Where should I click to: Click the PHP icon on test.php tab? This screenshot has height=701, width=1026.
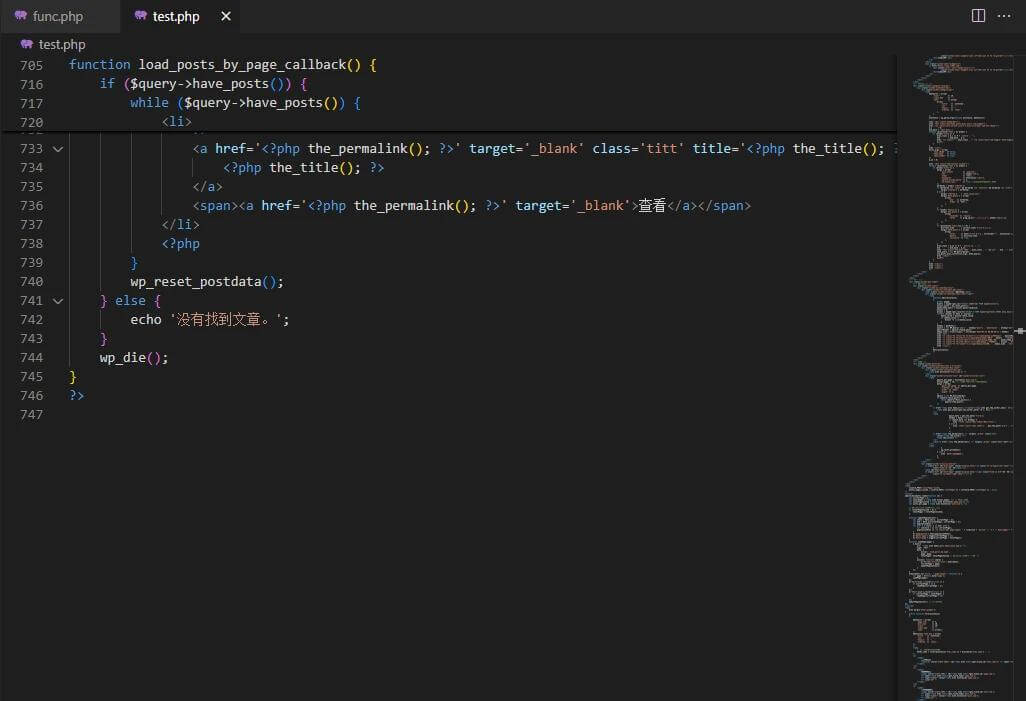(141, 16)
